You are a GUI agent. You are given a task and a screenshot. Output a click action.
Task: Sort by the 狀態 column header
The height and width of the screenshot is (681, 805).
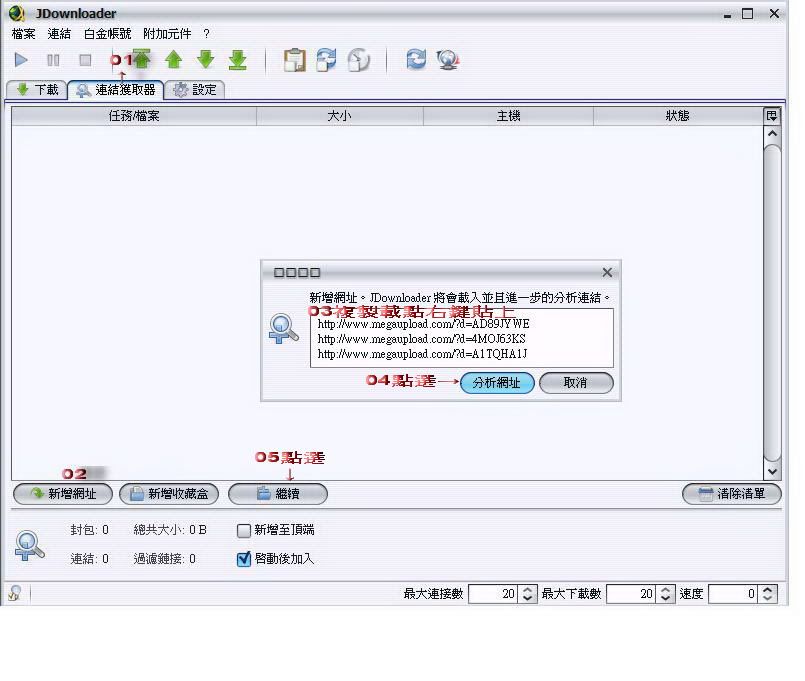coord(678,116)
